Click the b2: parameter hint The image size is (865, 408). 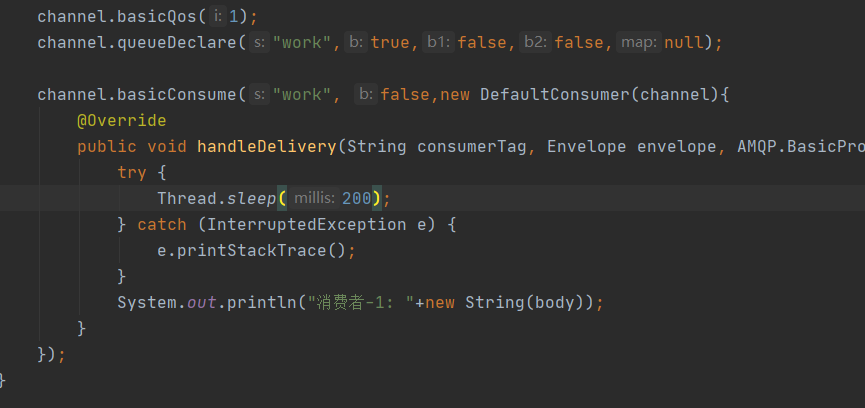pos(535,42)
